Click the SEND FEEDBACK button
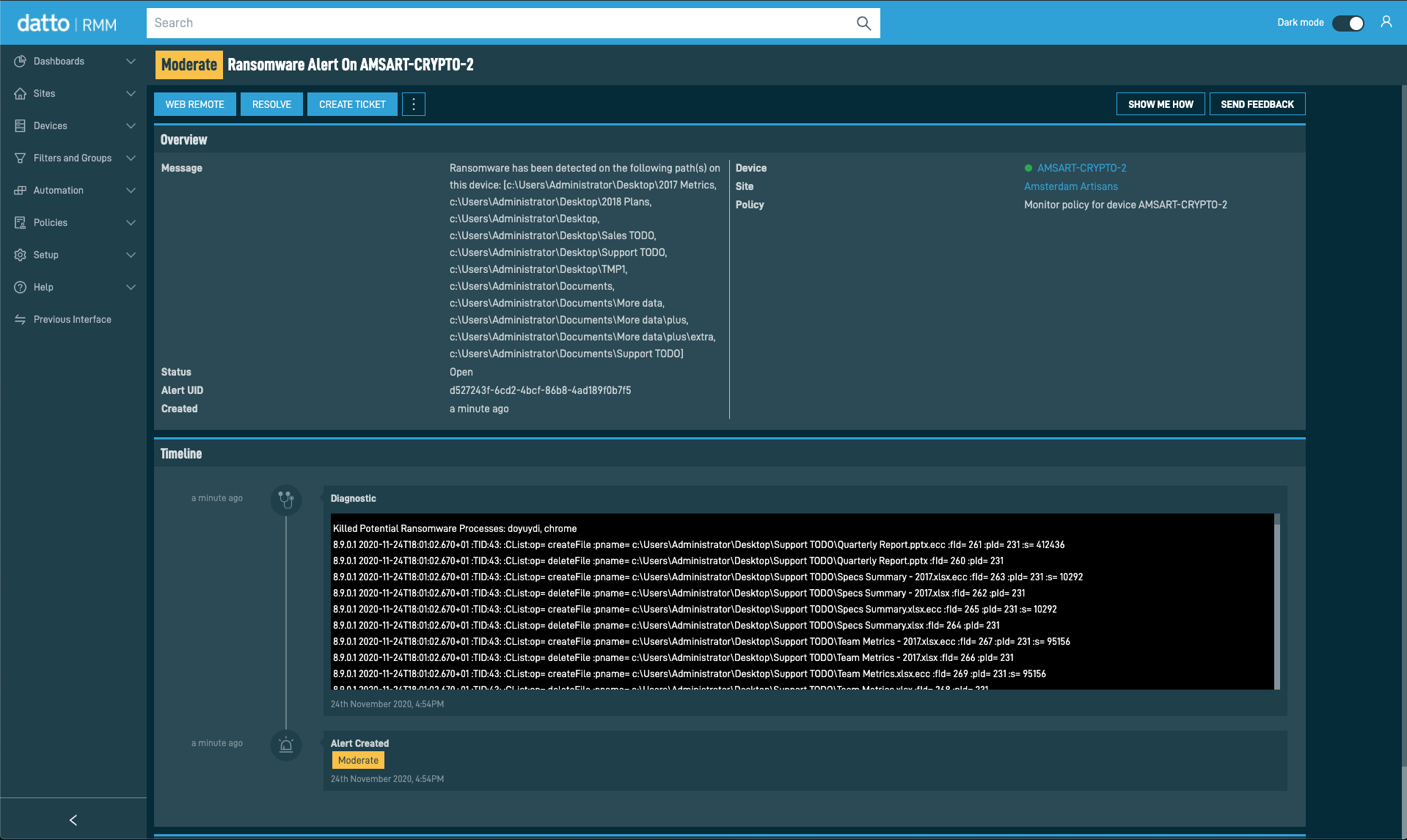The height and width of the screenshot is (840, 1407). [1257, 104]
